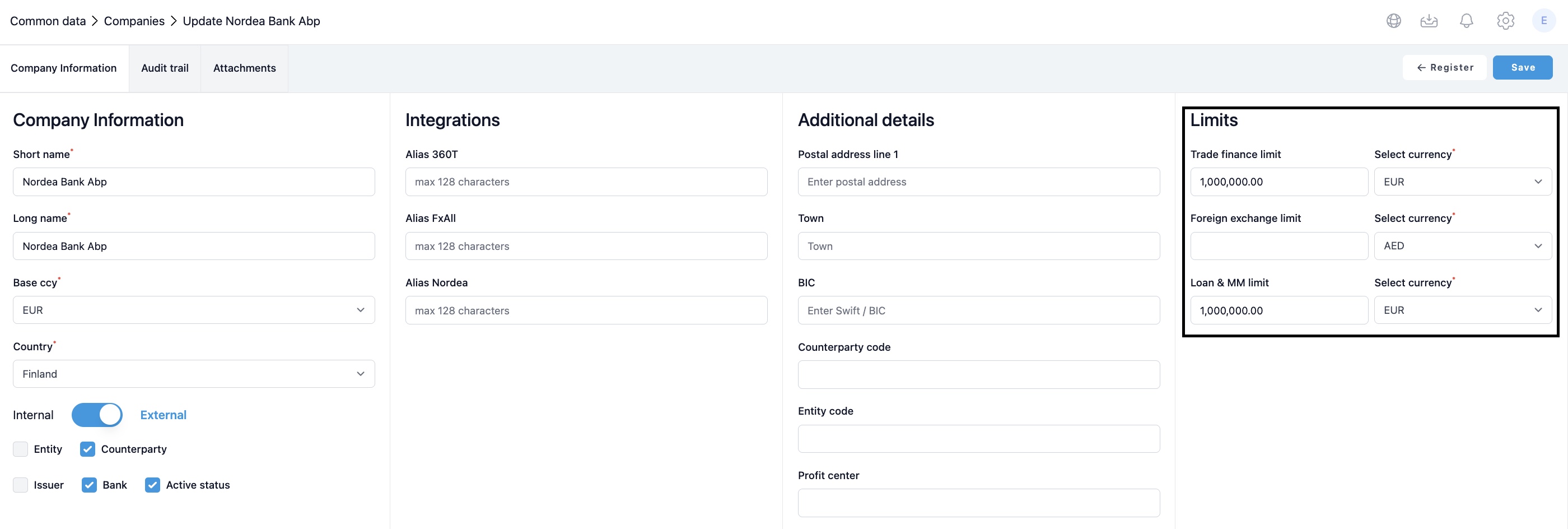Click the Foreign exchange limit amount field
The image size is (1568, 529).
(1279, 246)
